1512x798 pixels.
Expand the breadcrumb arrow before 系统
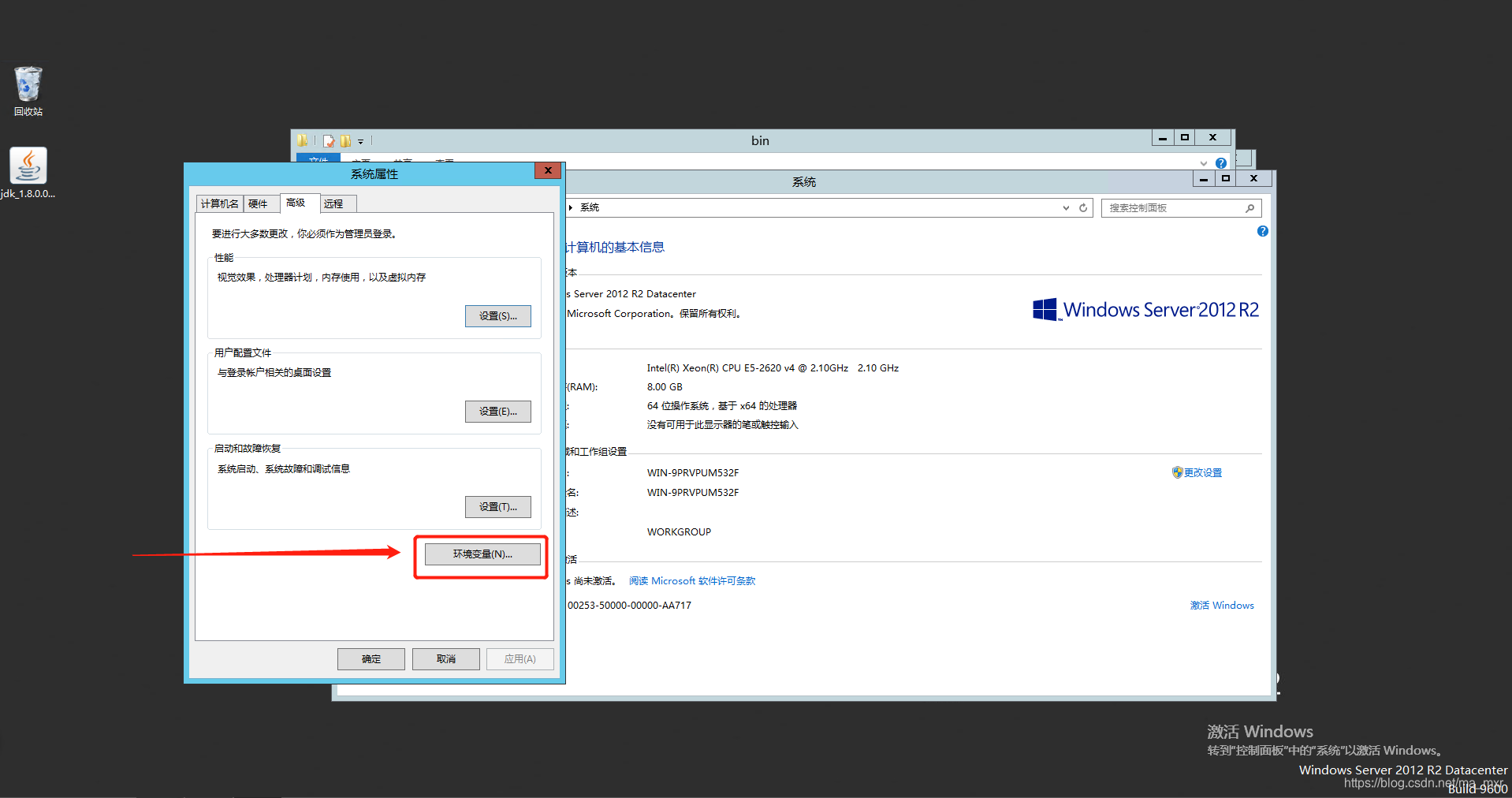pyautogui.click(x=571, y=207)
